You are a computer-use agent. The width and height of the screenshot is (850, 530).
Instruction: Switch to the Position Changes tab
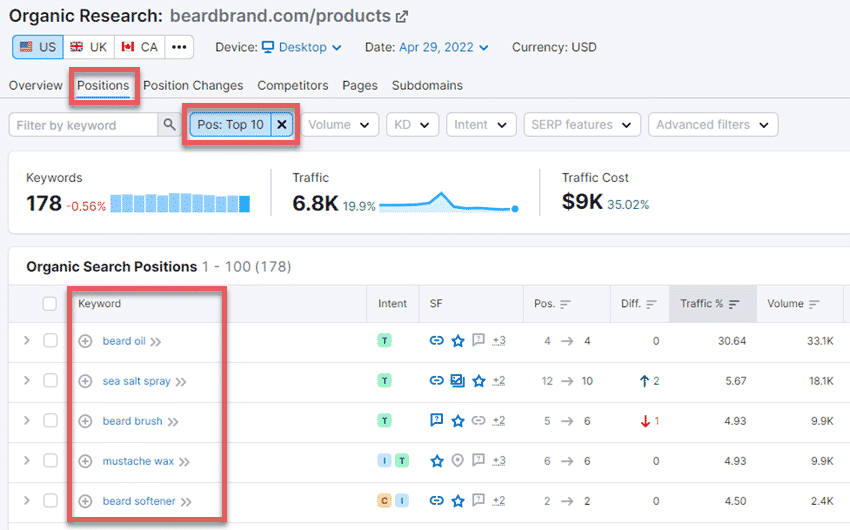coord(193,85)
